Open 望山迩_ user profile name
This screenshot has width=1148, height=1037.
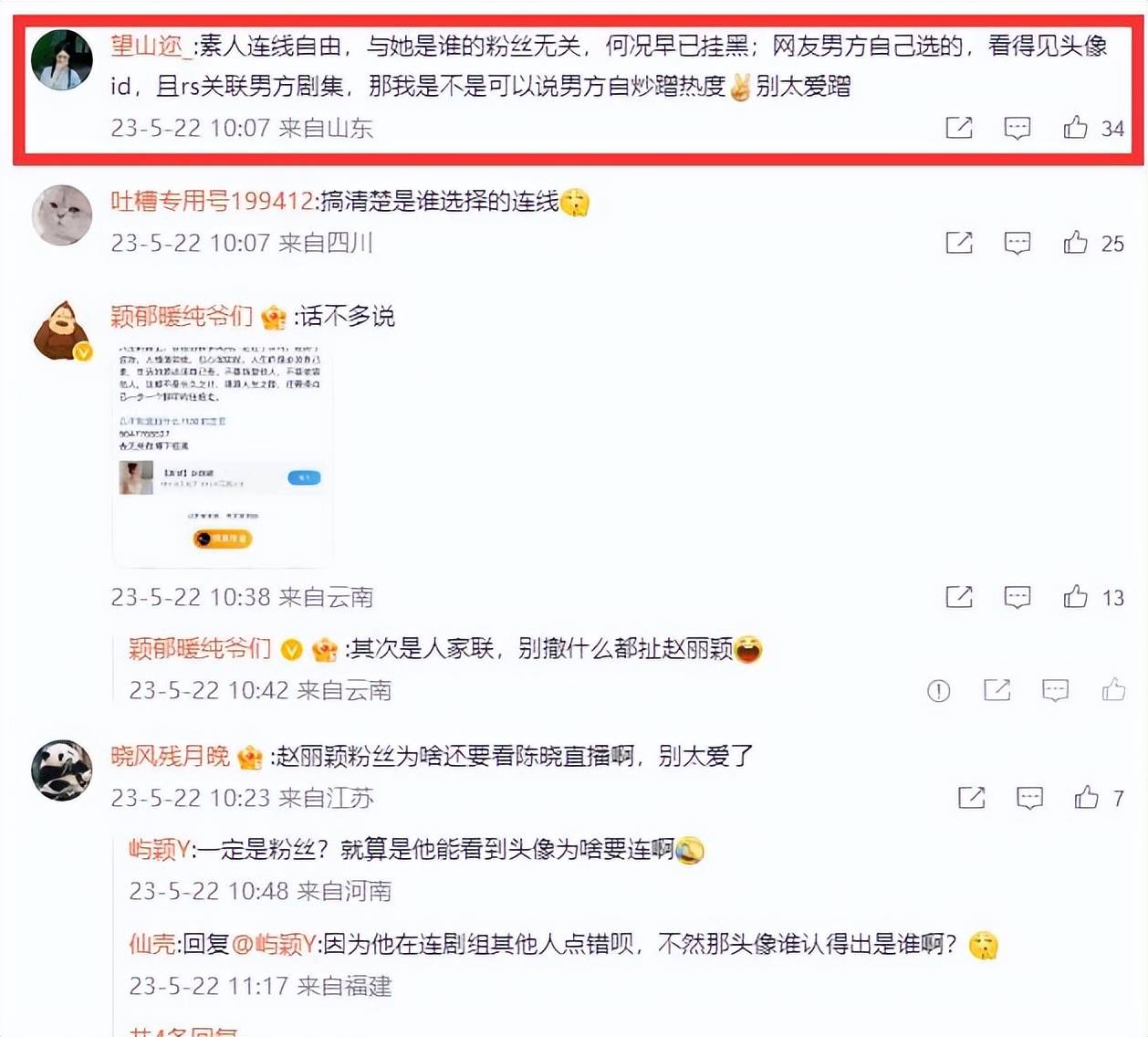[150, 46]
